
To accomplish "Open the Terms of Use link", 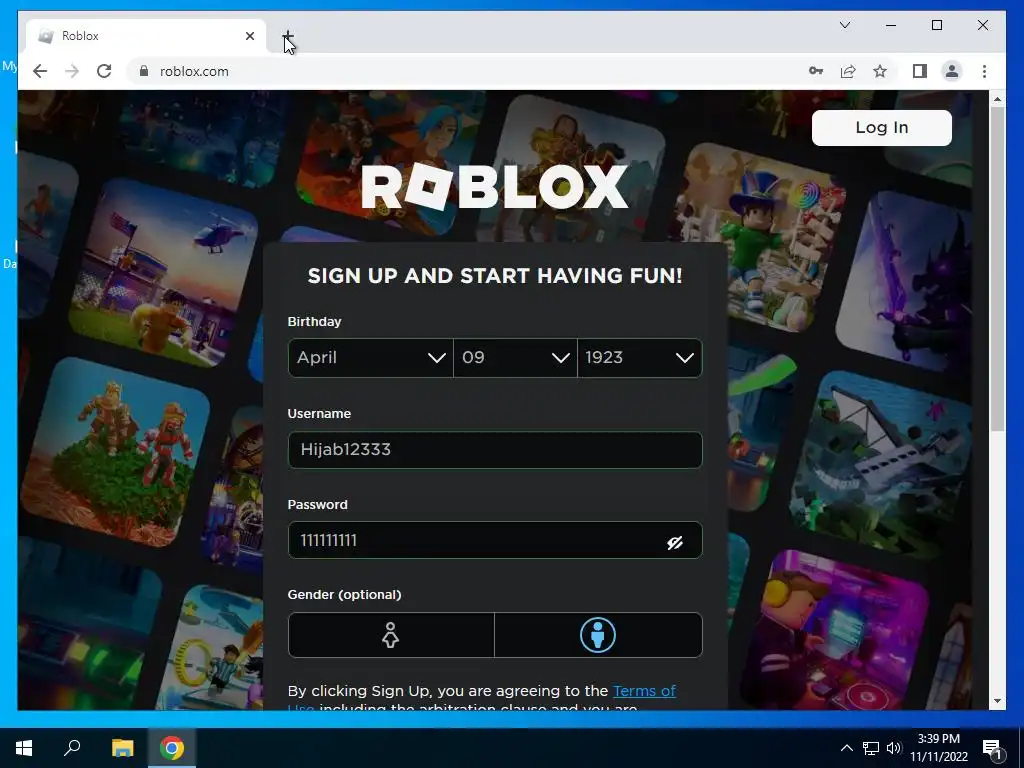I will coord(644,691).
